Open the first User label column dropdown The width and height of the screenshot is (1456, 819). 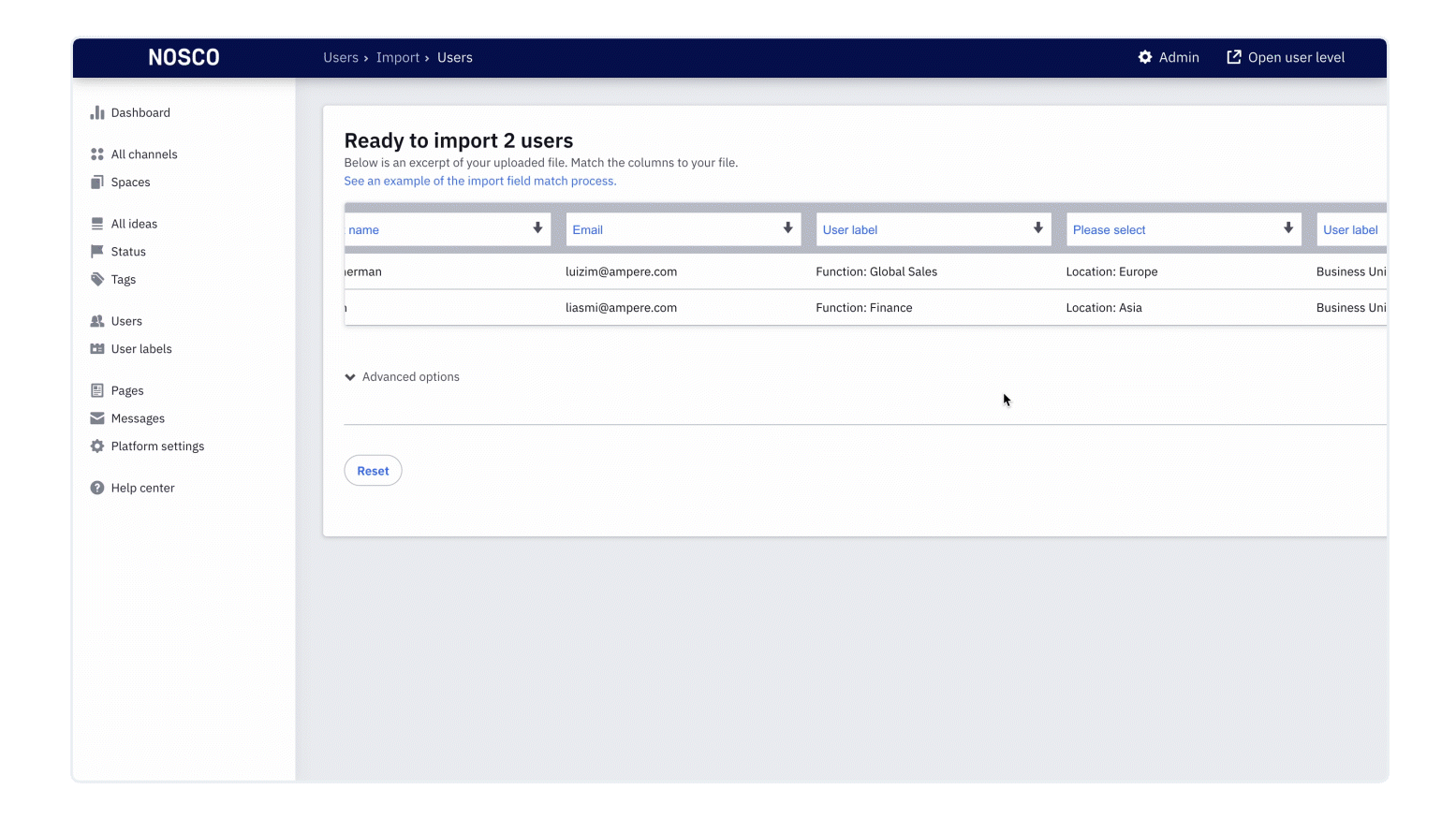pos(933,229)
